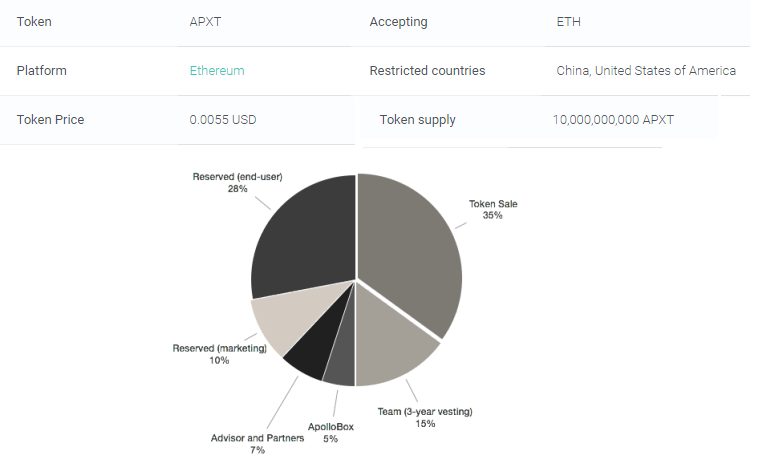The height and width of the screenshot is (464, 758).
Task: Click the Token supply label
Action: [418, 120]
